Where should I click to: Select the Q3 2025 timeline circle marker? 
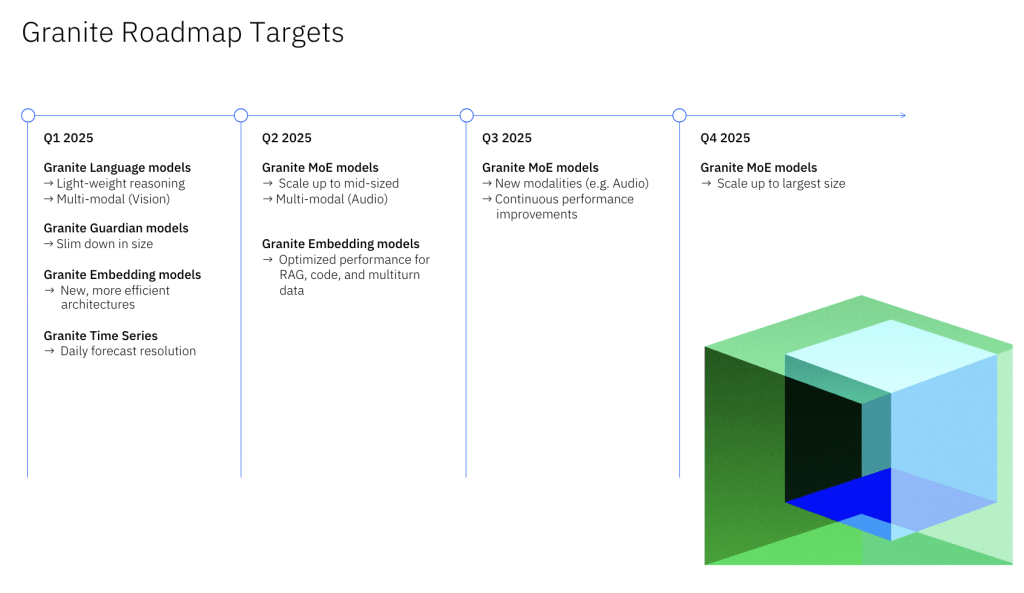pos(466,116)
